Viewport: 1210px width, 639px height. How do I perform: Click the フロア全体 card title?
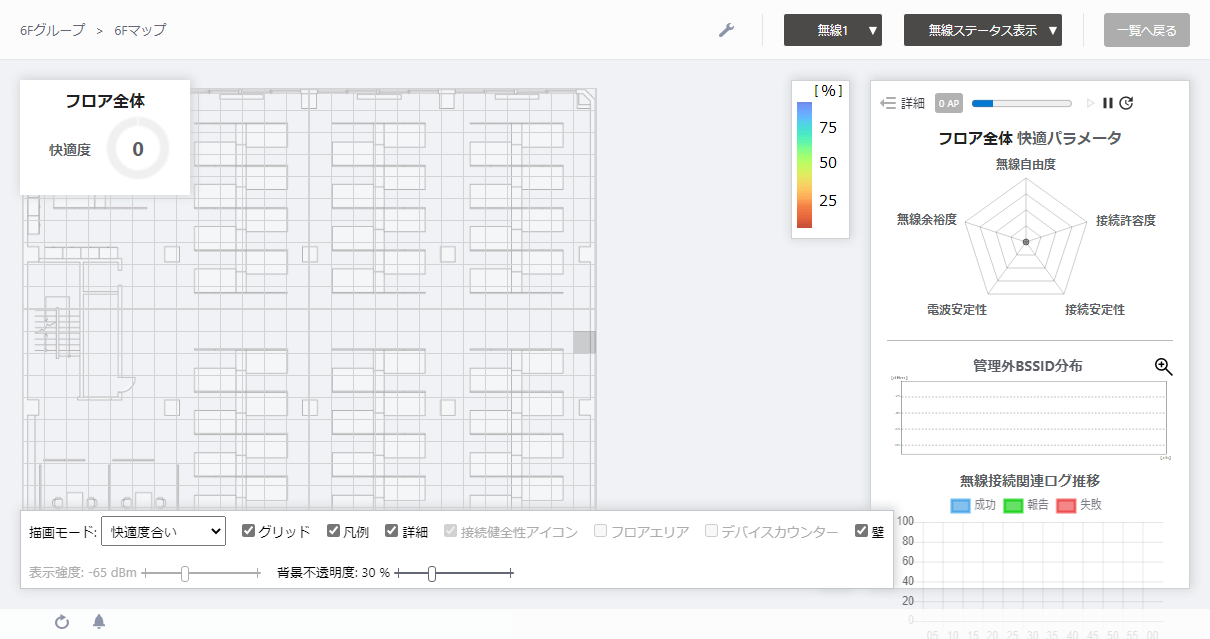coord(105,101)
